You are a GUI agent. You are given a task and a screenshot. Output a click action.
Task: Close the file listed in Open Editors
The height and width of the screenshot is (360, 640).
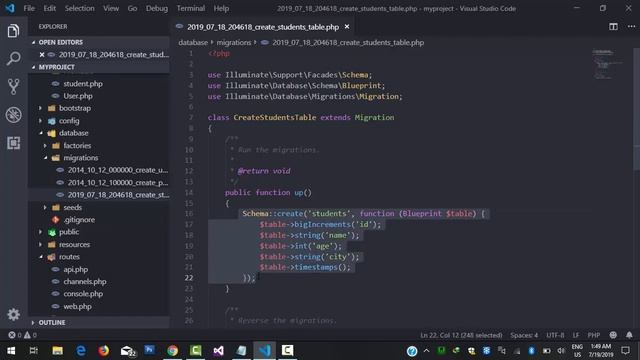[42, 54]
